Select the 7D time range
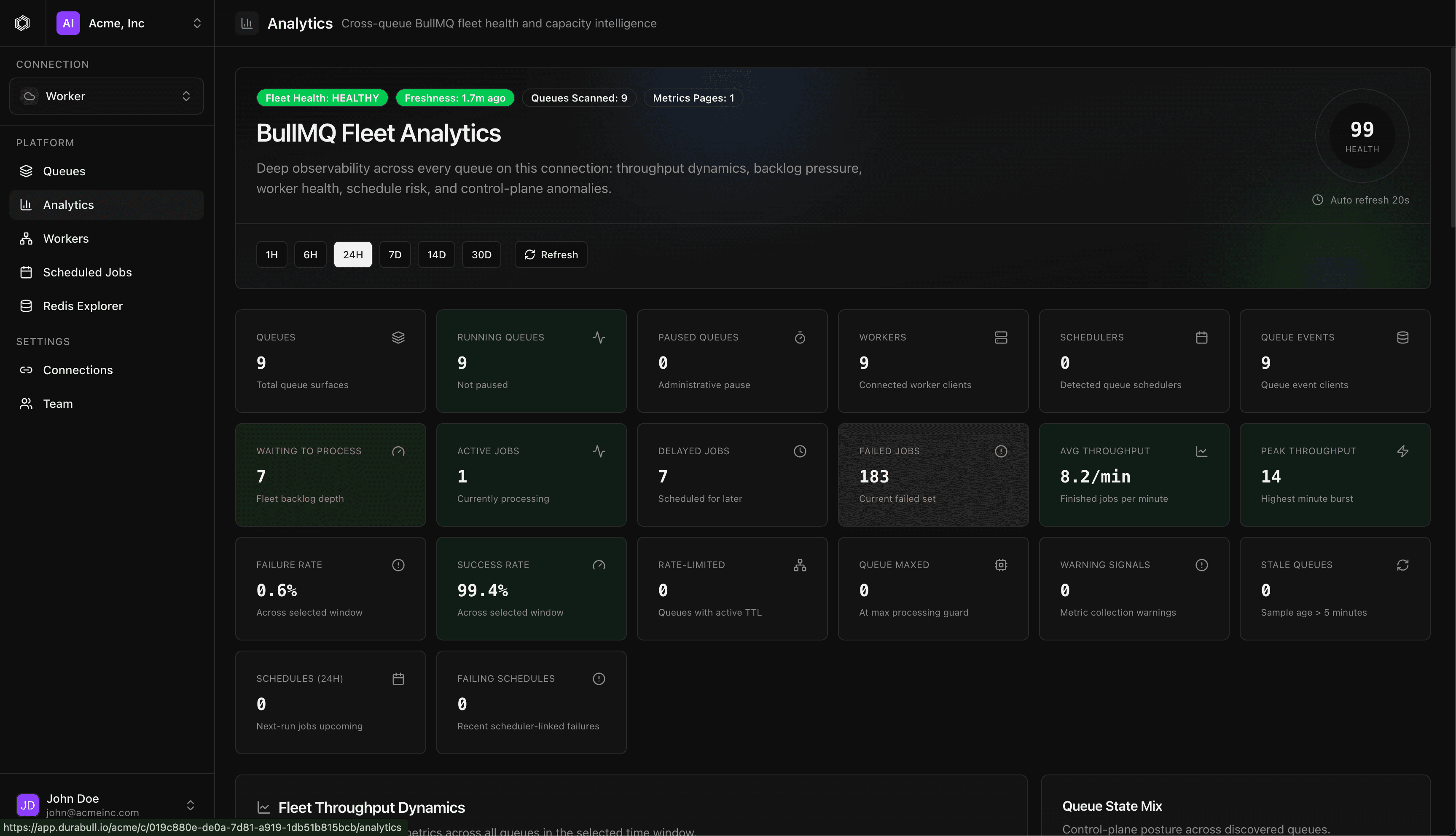The height and width of the screenshot is (836, 1456). [395, 255]
